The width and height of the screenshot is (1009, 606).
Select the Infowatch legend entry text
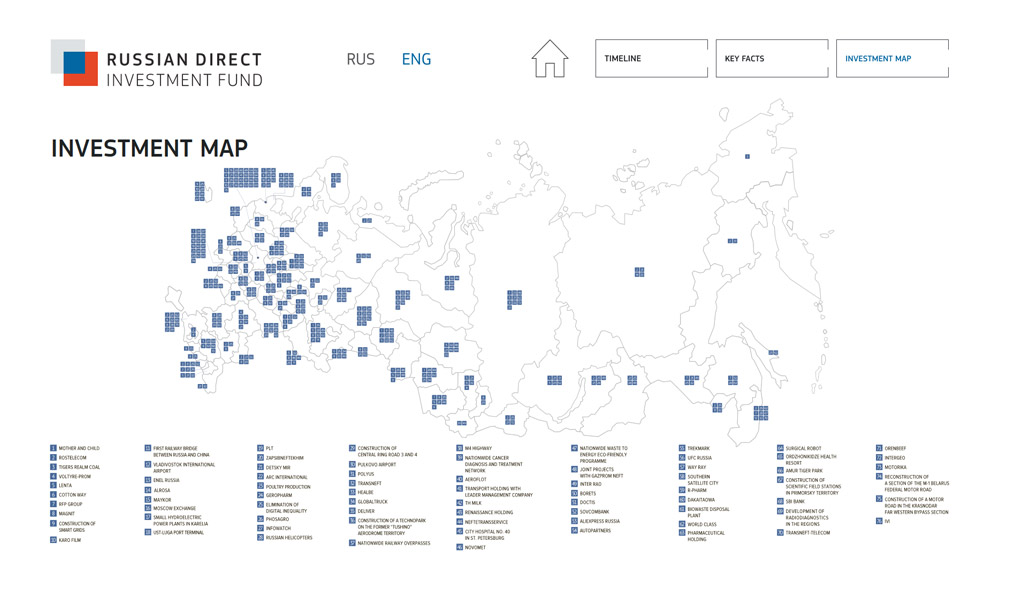278,528
